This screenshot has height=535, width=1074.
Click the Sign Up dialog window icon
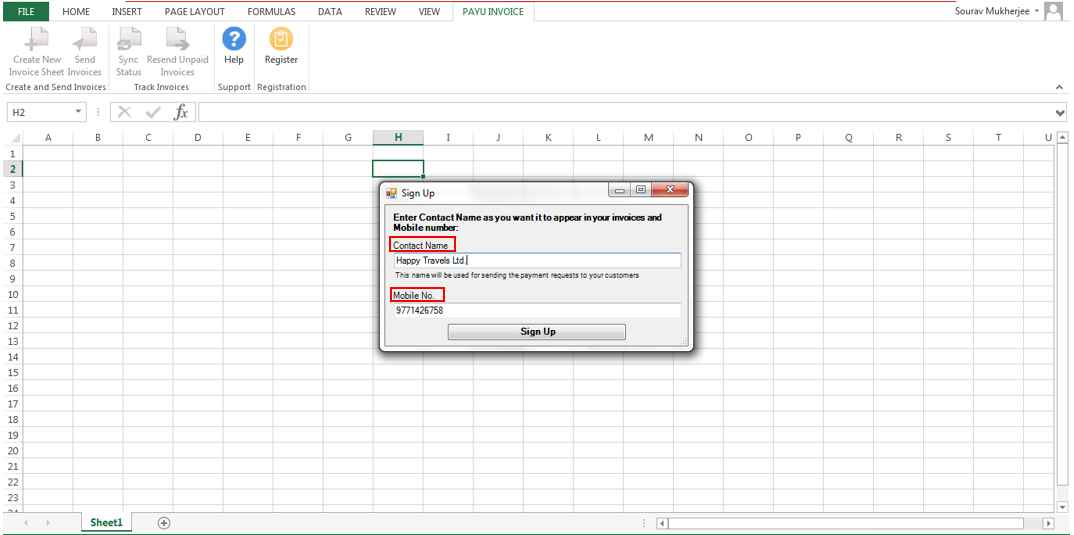point(392,193)
